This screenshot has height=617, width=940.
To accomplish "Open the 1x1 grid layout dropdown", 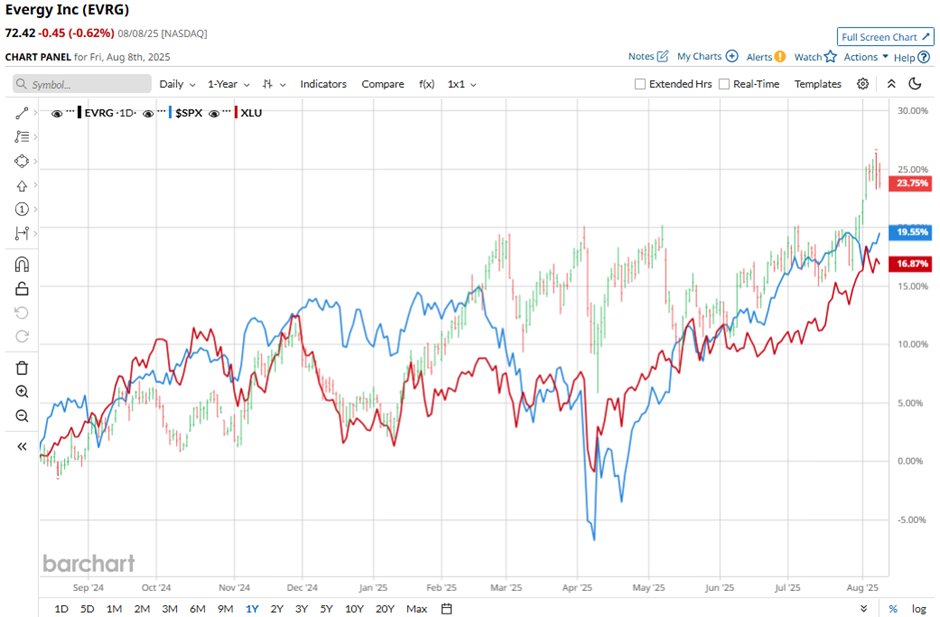I will coord(462,85).
